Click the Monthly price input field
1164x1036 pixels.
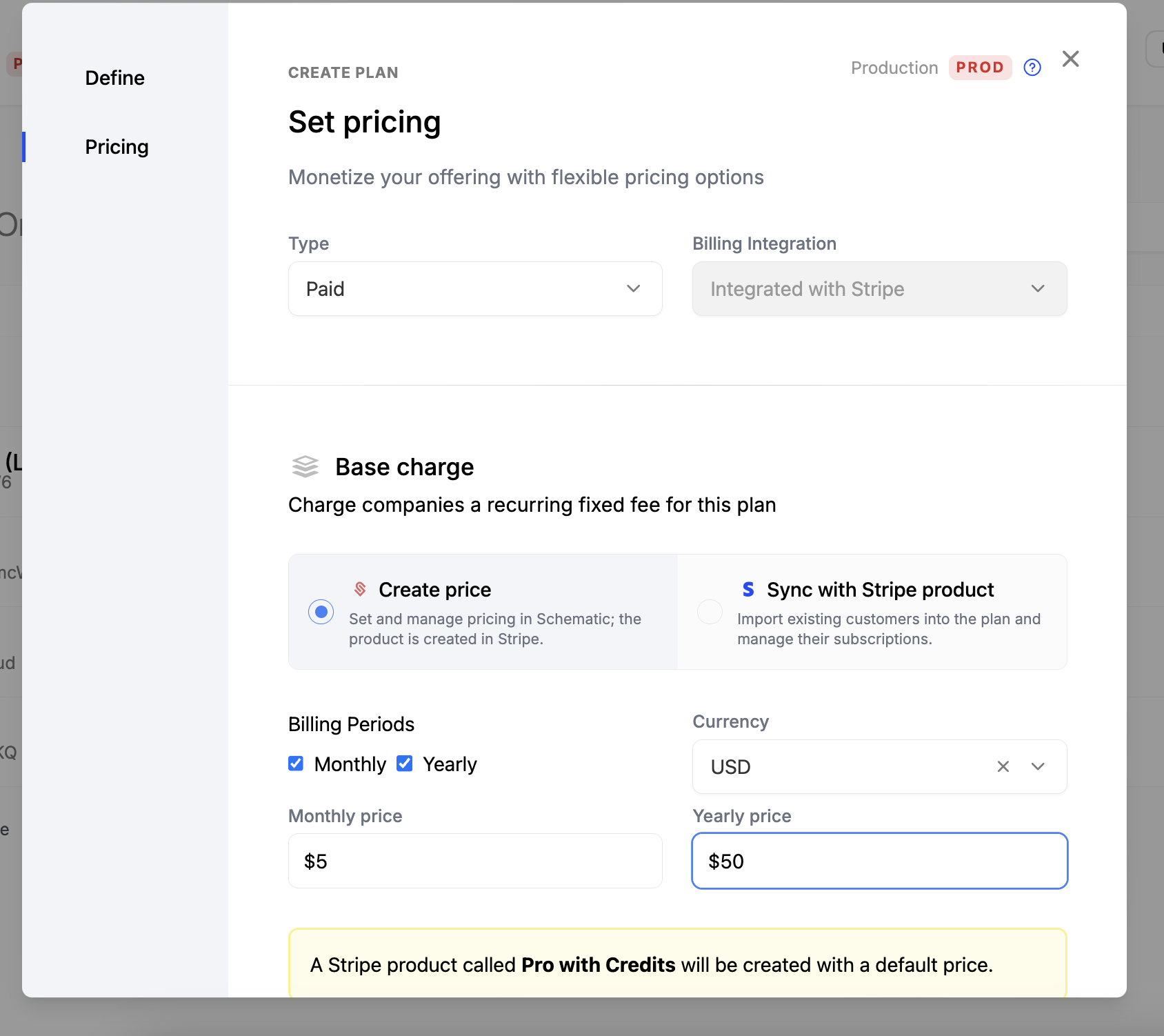pyautogui.click(x=475, y=861)
